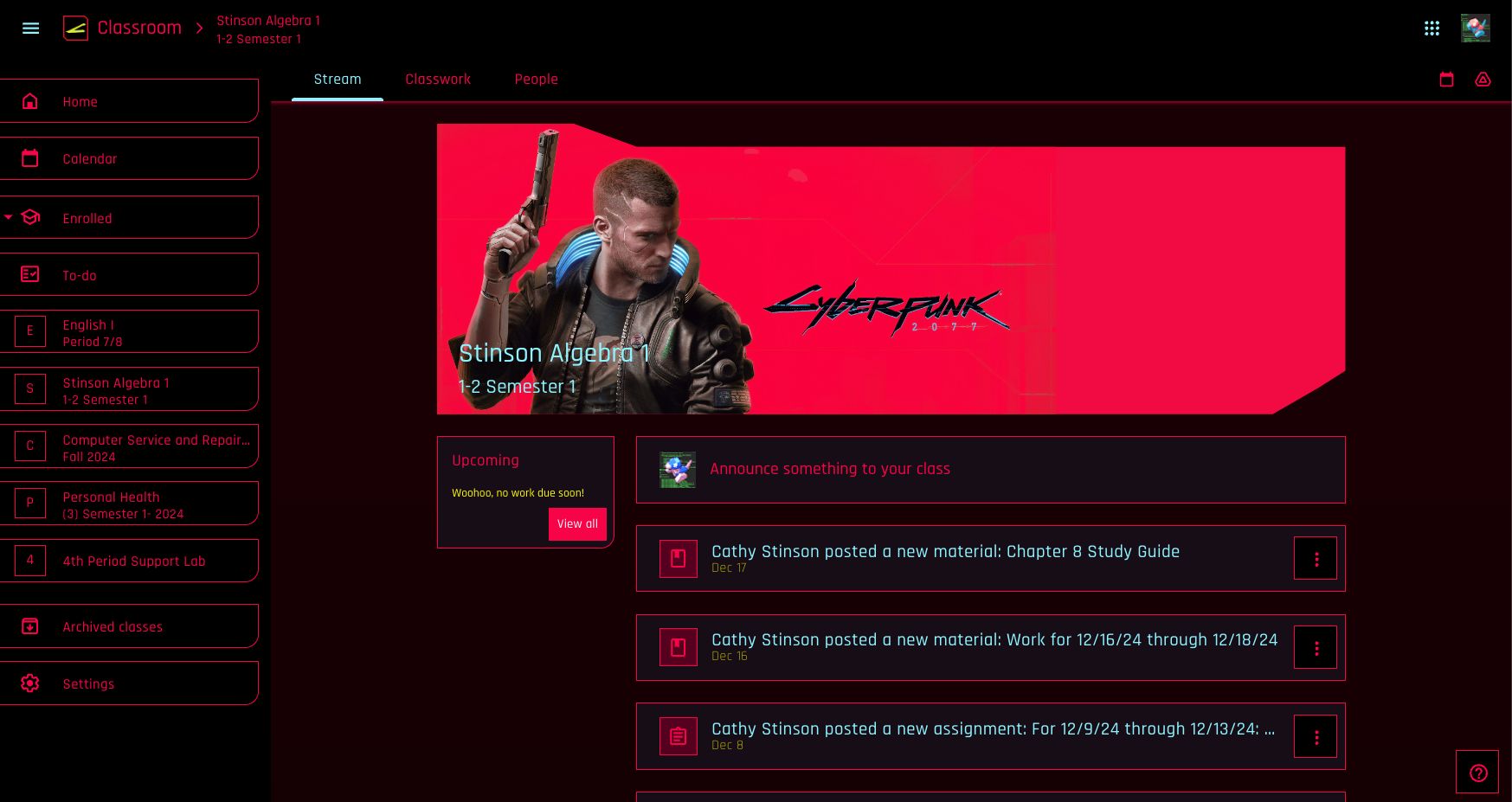Open English I Period 7/8 class

coord(129,331)
